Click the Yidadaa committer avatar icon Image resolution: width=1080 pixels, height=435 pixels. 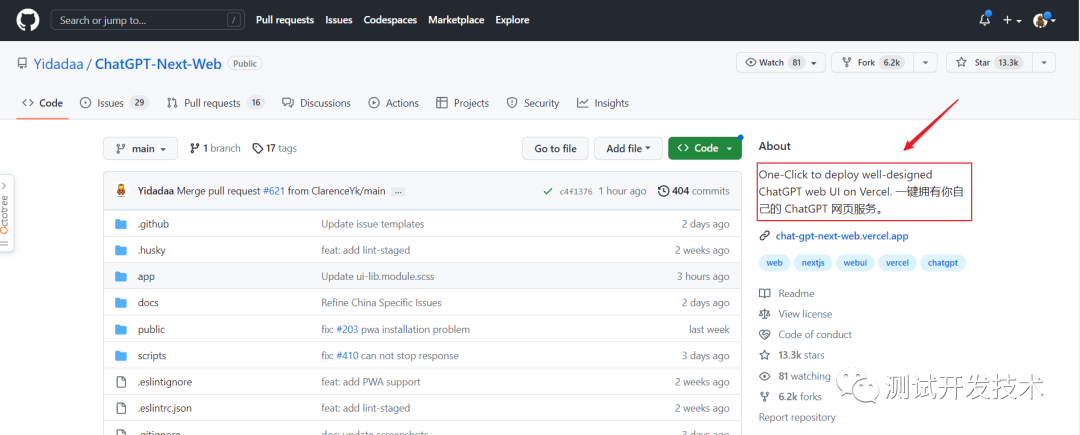(x=121, y=191)
